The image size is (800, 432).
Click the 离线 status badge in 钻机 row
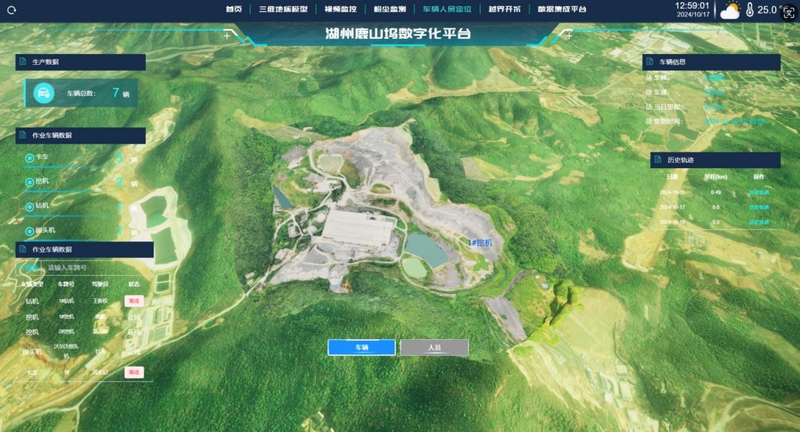pos(134,301)
